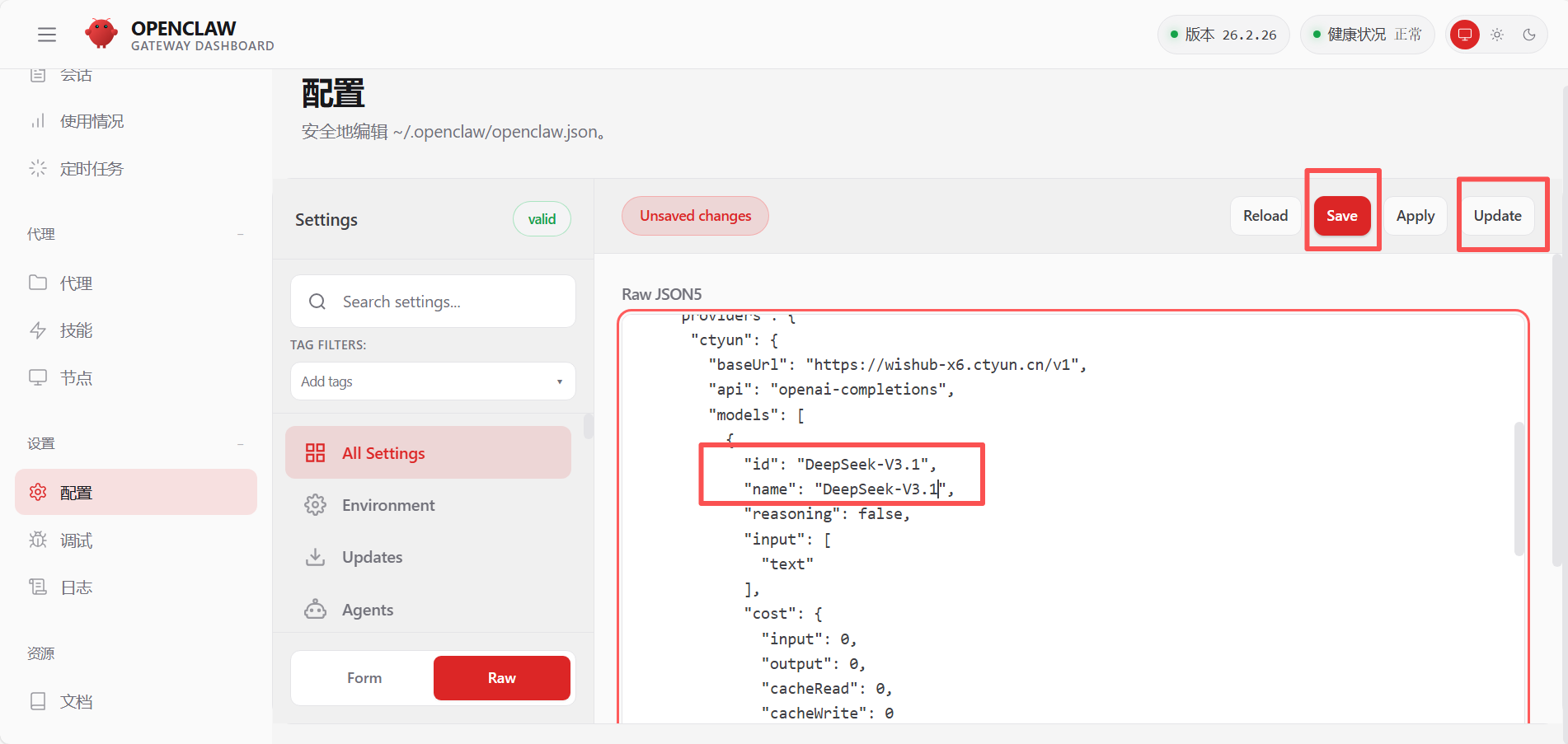
Task: Go to 技能 skills page
Action: (76, 330)
